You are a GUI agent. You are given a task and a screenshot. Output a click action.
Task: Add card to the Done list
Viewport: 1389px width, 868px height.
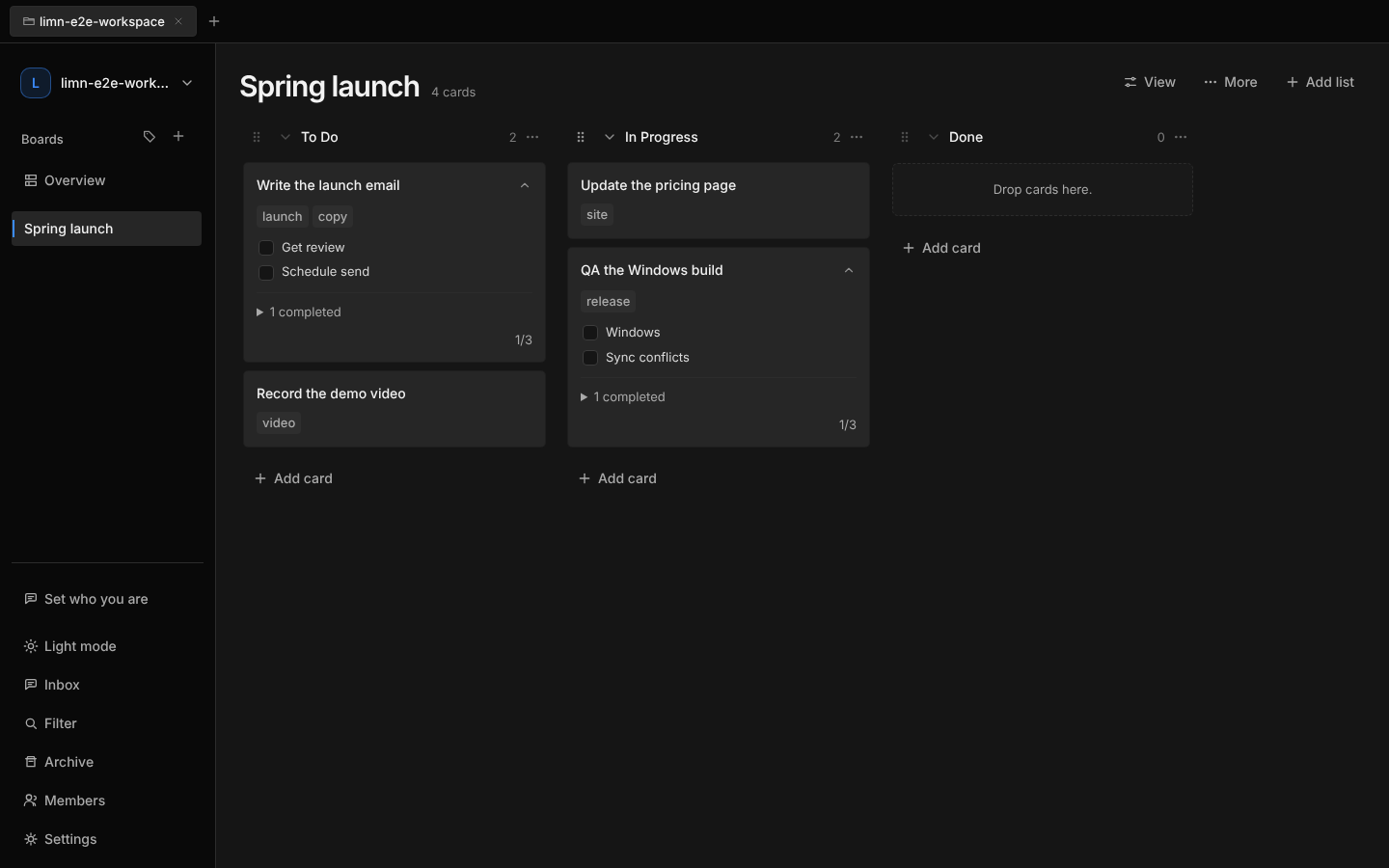[x=941, y=248]
